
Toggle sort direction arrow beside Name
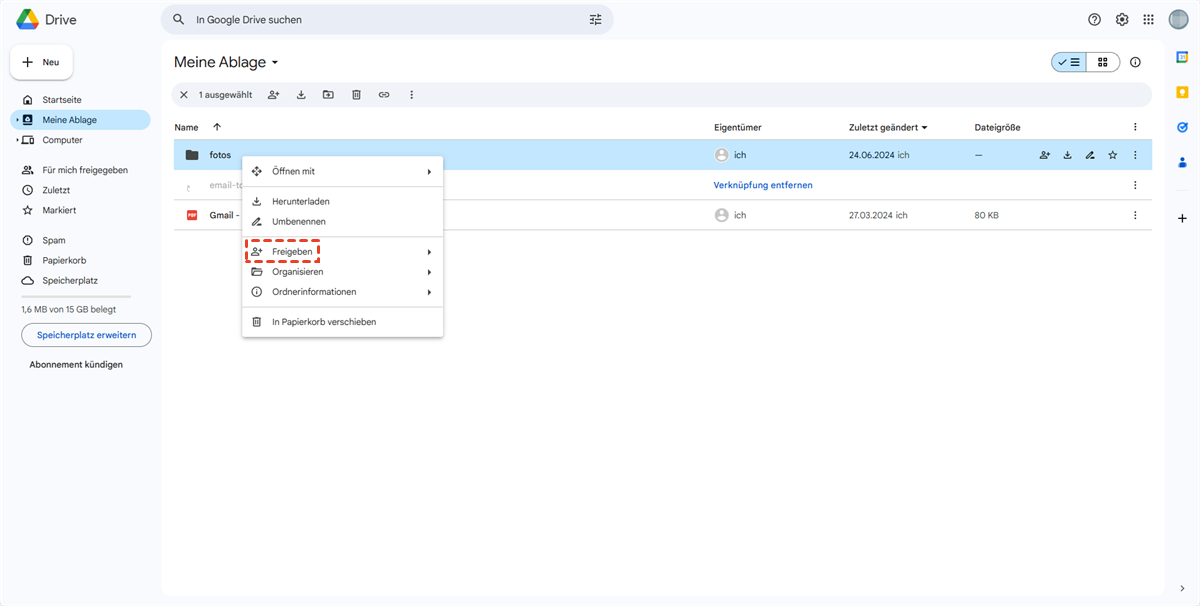click(x=217, y=127)
